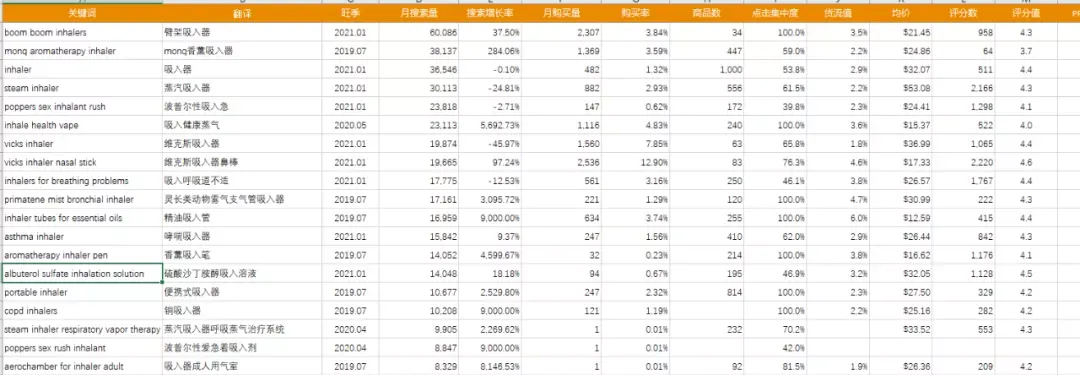1080x375 pixels.
Task: Click the "aerochamber for inhaler adult" cell
Action: pos(81,366)
